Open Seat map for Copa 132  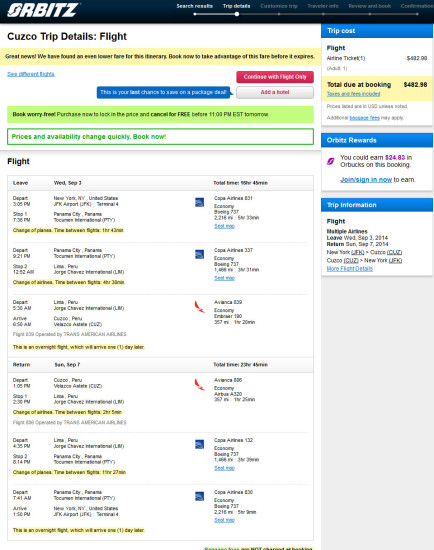[x=225, y=468]
